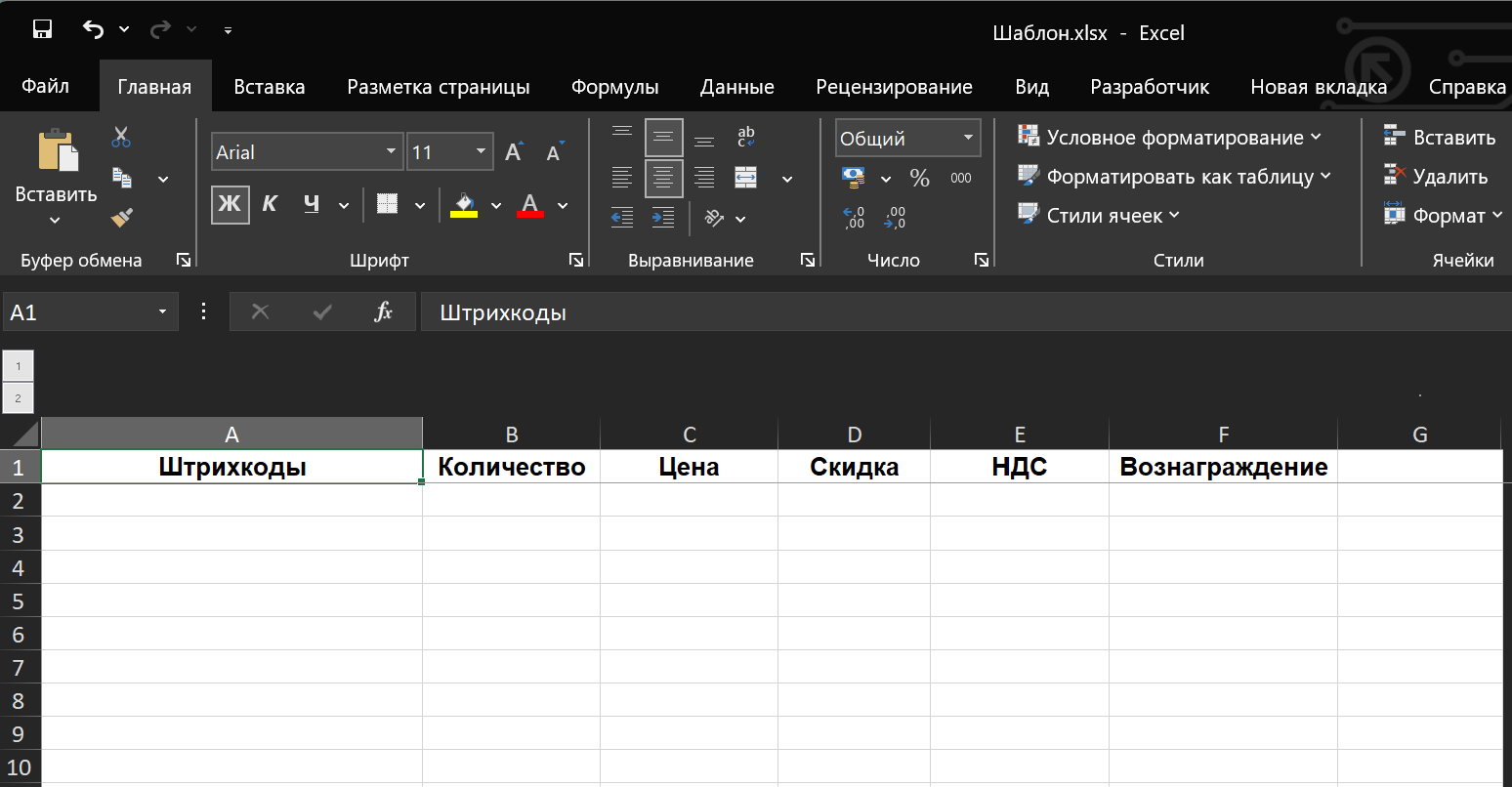Click Удалить cells button
The height and width of the screenshot is (787, 1512).
pyautogui.click(x=1436, y=176)
